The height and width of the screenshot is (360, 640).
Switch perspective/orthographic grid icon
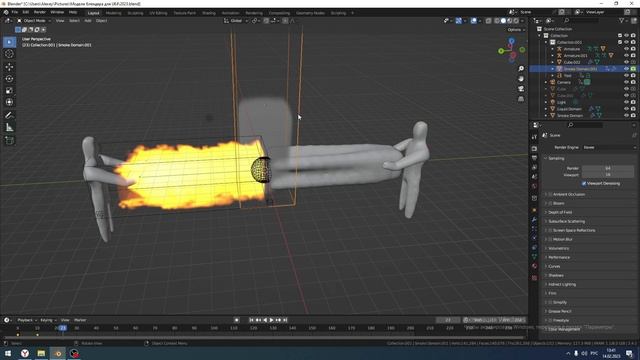pyautogui.click(x=521, y=99)
